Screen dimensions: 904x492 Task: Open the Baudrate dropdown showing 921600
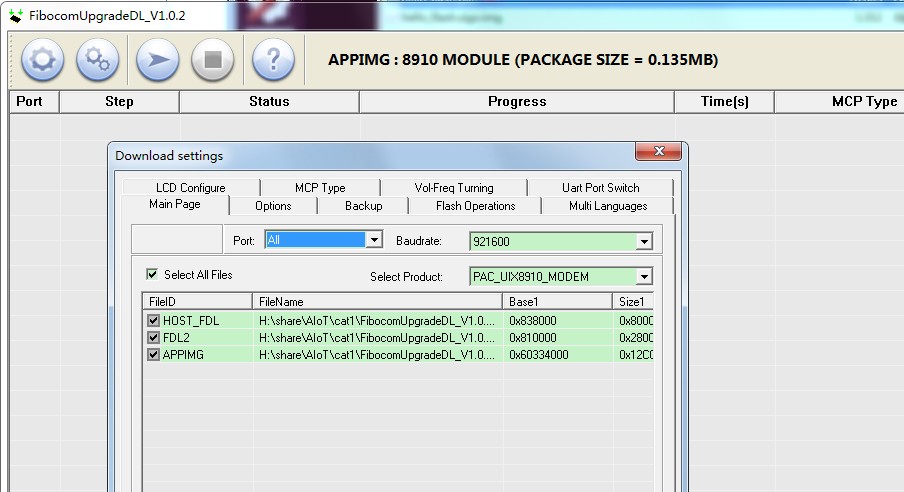pos(644,242)
